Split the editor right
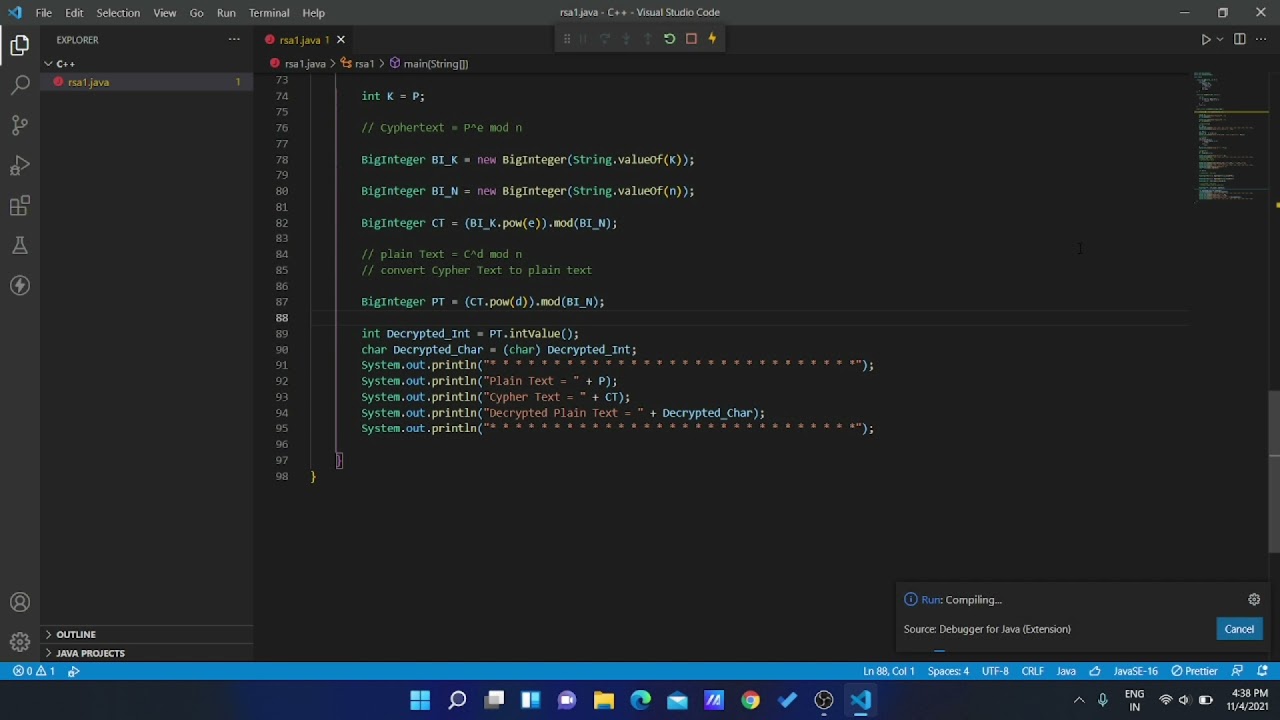Image resolution: width=1280 pixels, height=720 pixels. click(1240, 39)
